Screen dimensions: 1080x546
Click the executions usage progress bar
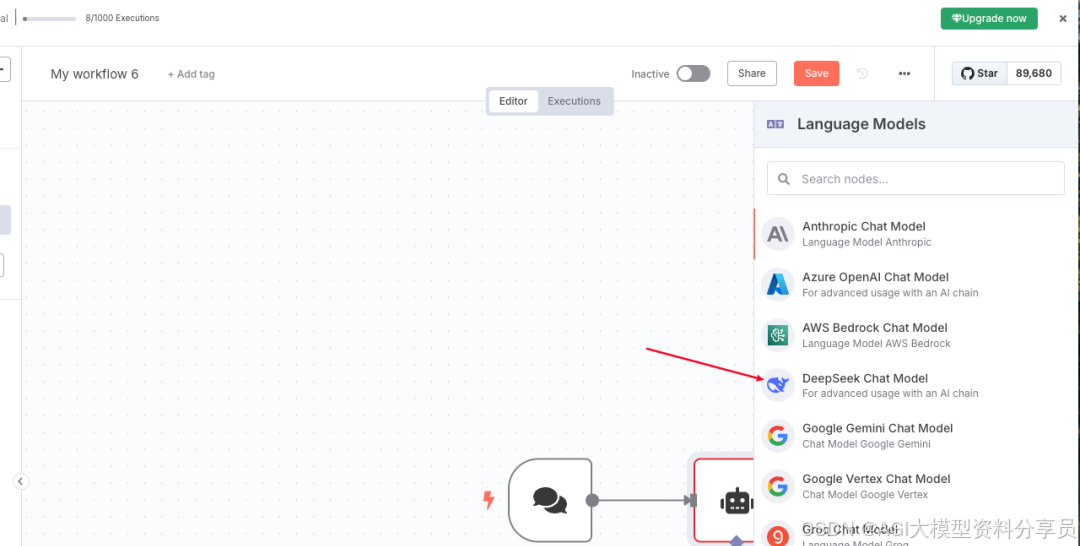(x=49, y=19)
